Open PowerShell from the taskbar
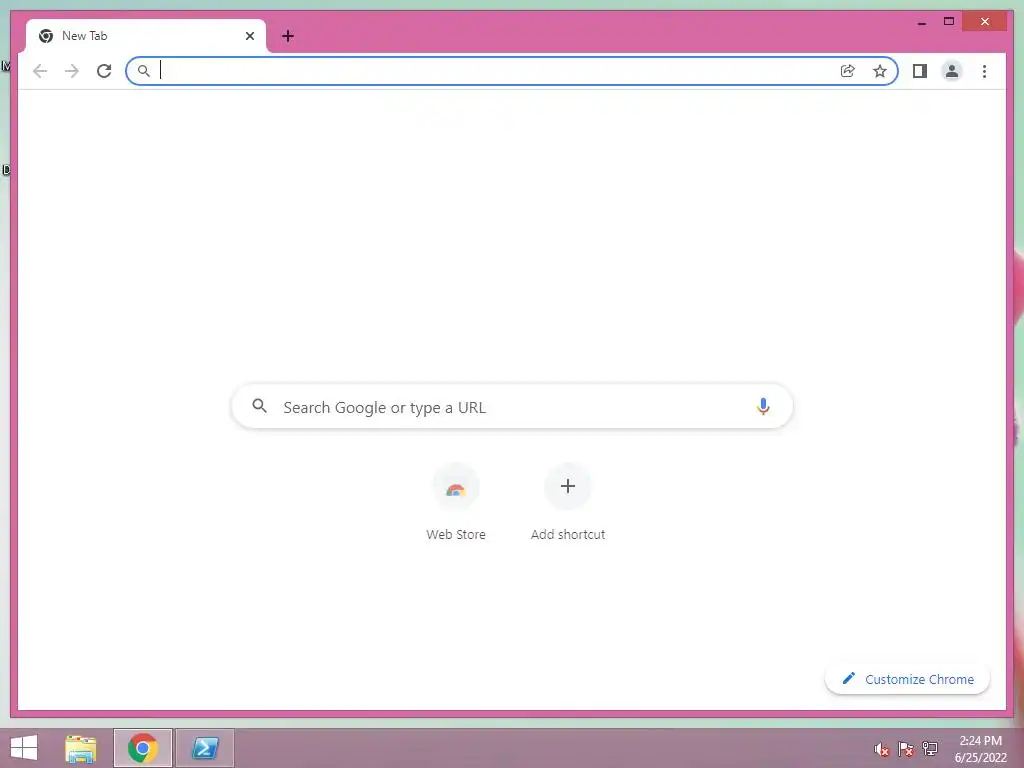 205,748
